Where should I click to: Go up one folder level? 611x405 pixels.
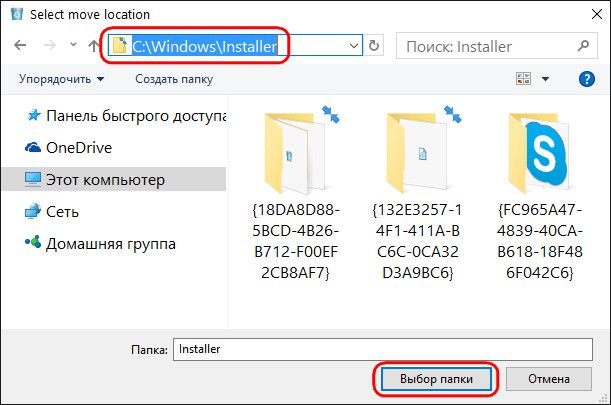tap(94, 46)
